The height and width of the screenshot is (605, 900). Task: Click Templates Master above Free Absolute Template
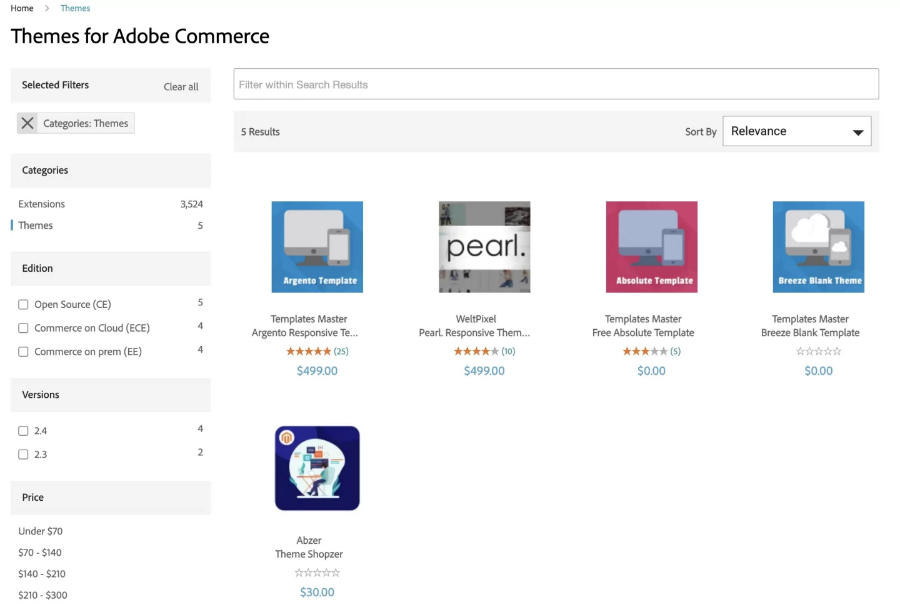point(643,319)
